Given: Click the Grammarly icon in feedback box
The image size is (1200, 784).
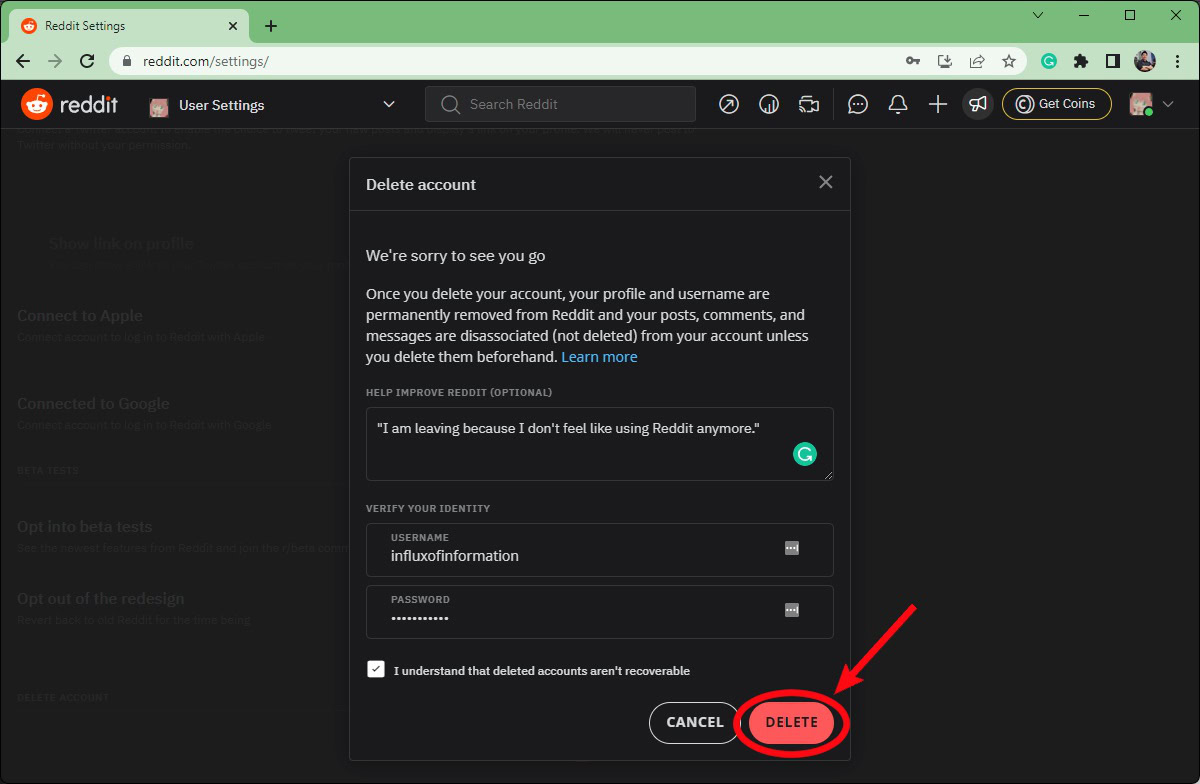Looking at the screenshot, I should tap(805, 455).
